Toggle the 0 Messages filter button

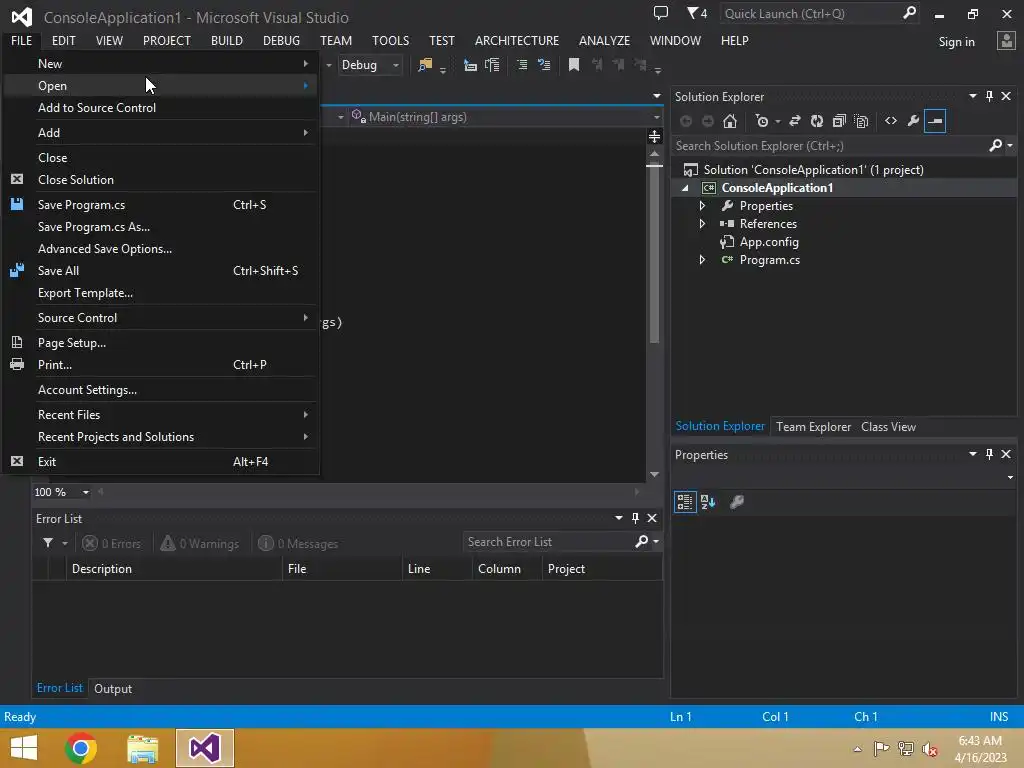[x=298, y=543]
